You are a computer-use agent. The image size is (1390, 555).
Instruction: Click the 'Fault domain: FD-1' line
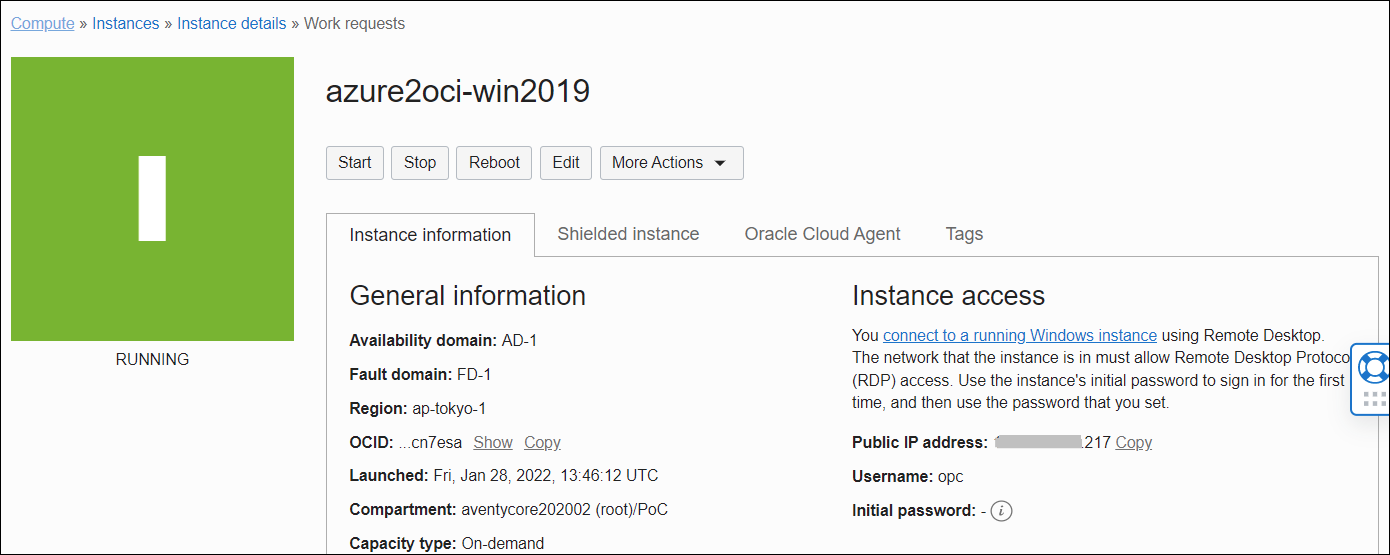[x=420, y=374]
